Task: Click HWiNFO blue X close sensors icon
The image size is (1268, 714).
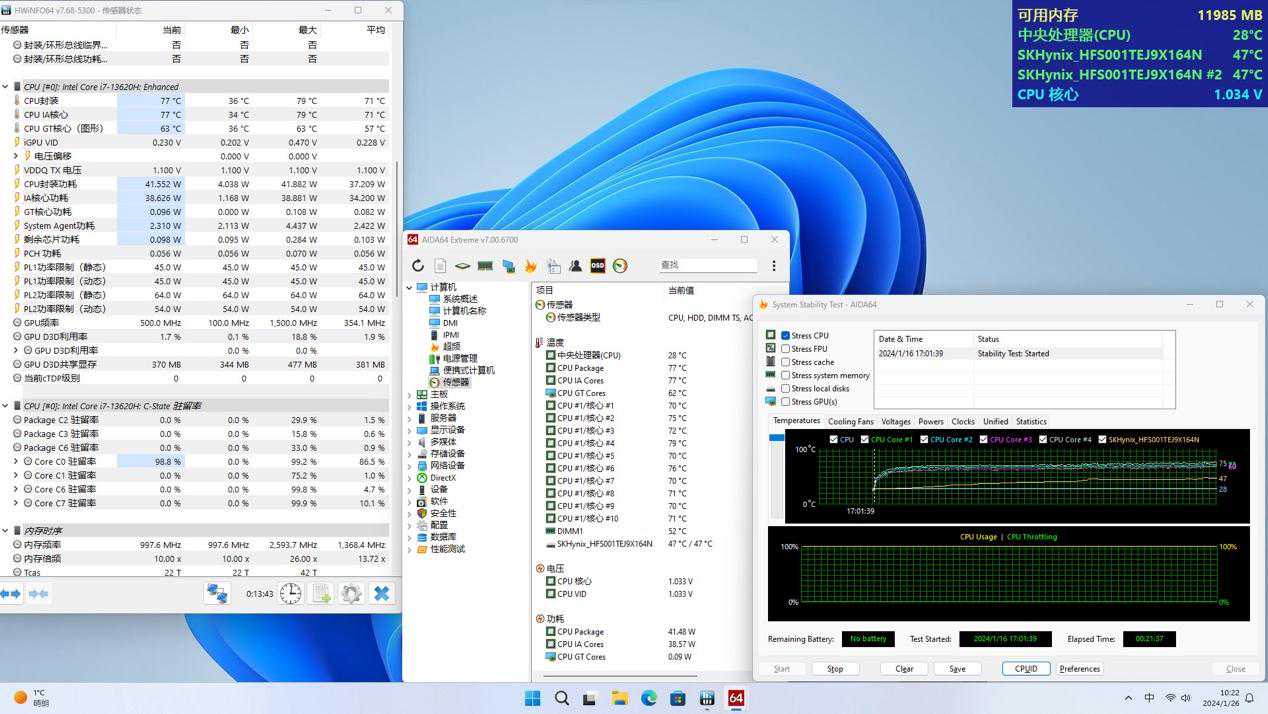Action: (381, 594)
